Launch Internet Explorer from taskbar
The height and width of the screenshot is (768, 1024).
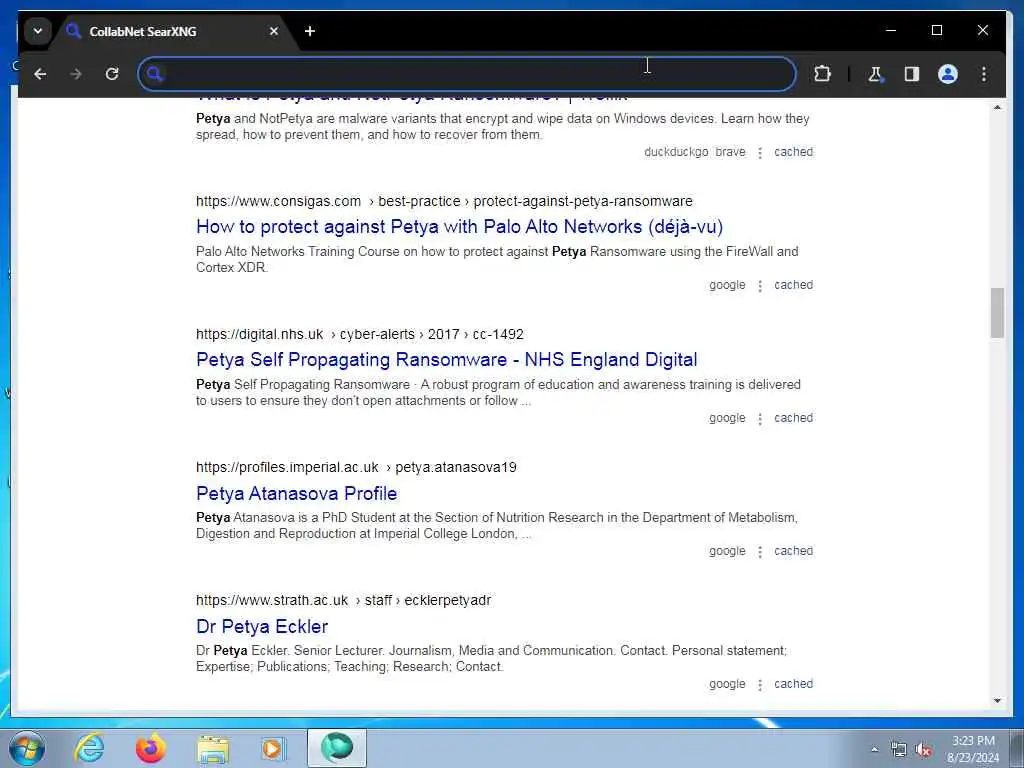click(89, 748)
